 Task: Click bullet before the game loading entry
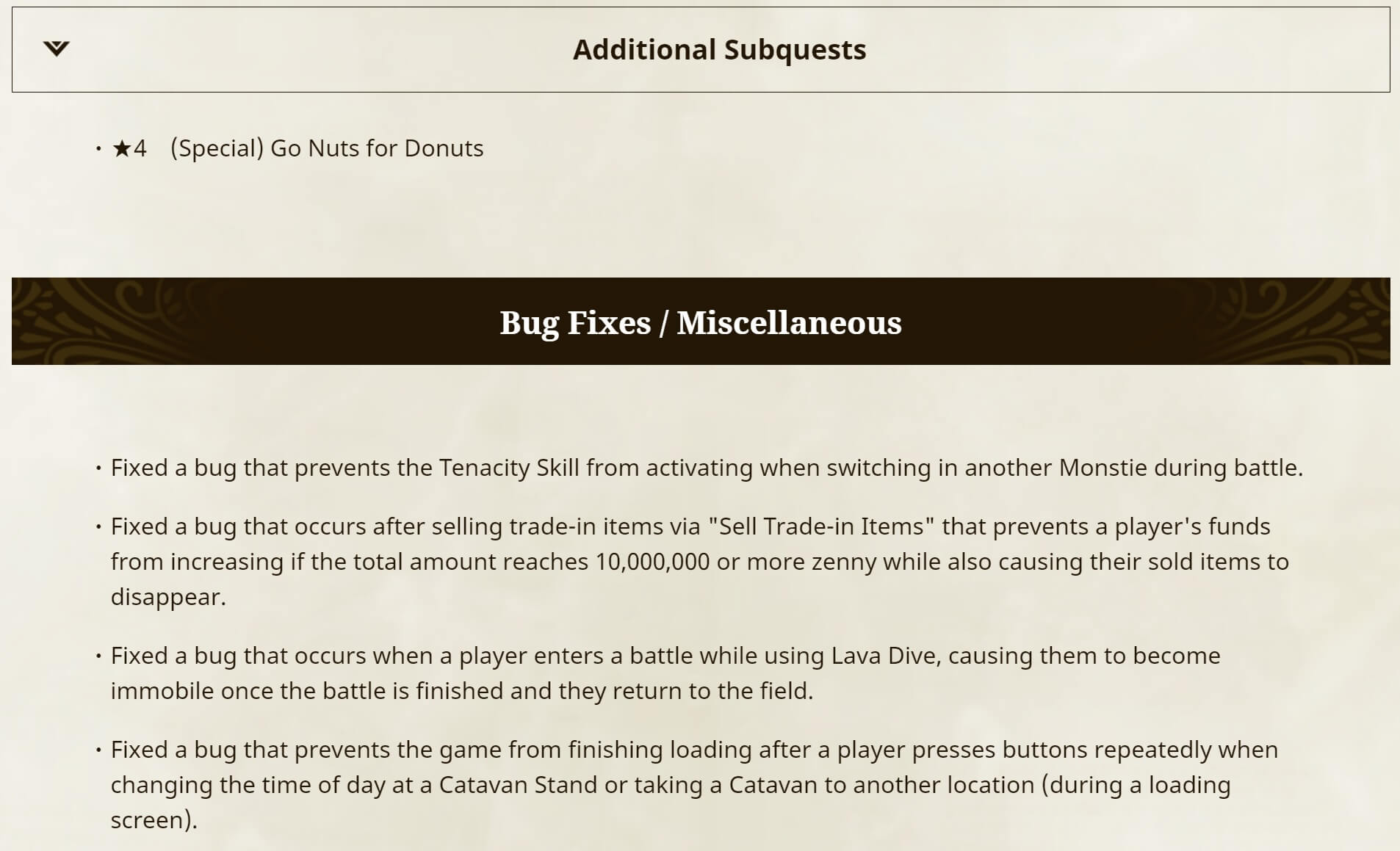98,750
